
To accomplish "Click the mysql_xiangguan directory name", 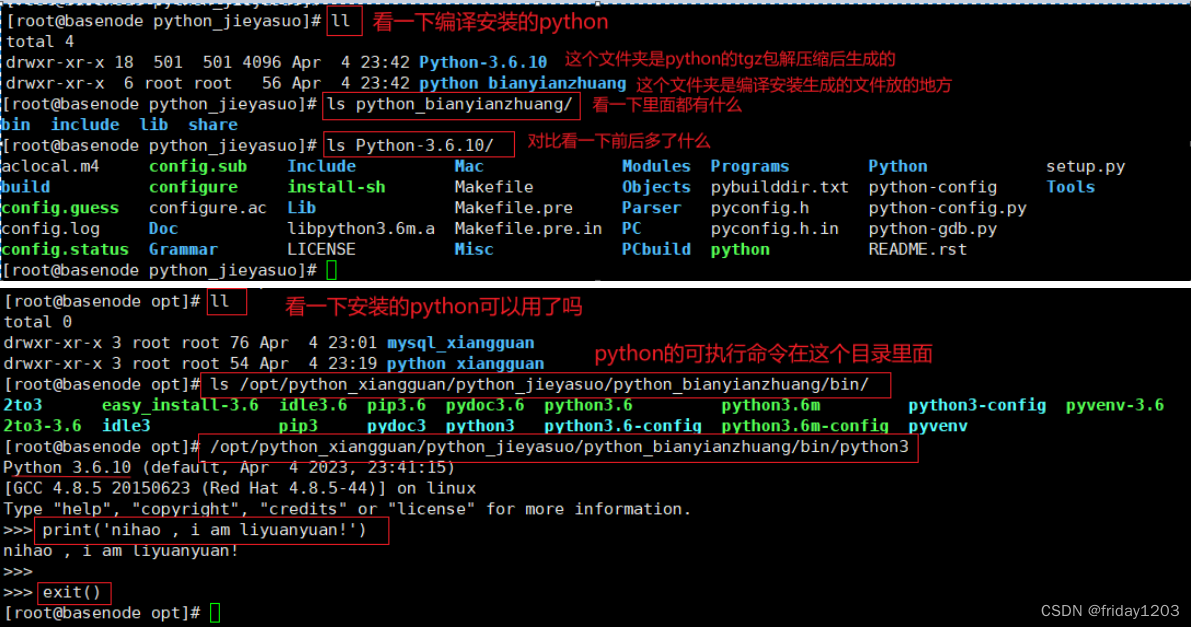I will 460,342.
